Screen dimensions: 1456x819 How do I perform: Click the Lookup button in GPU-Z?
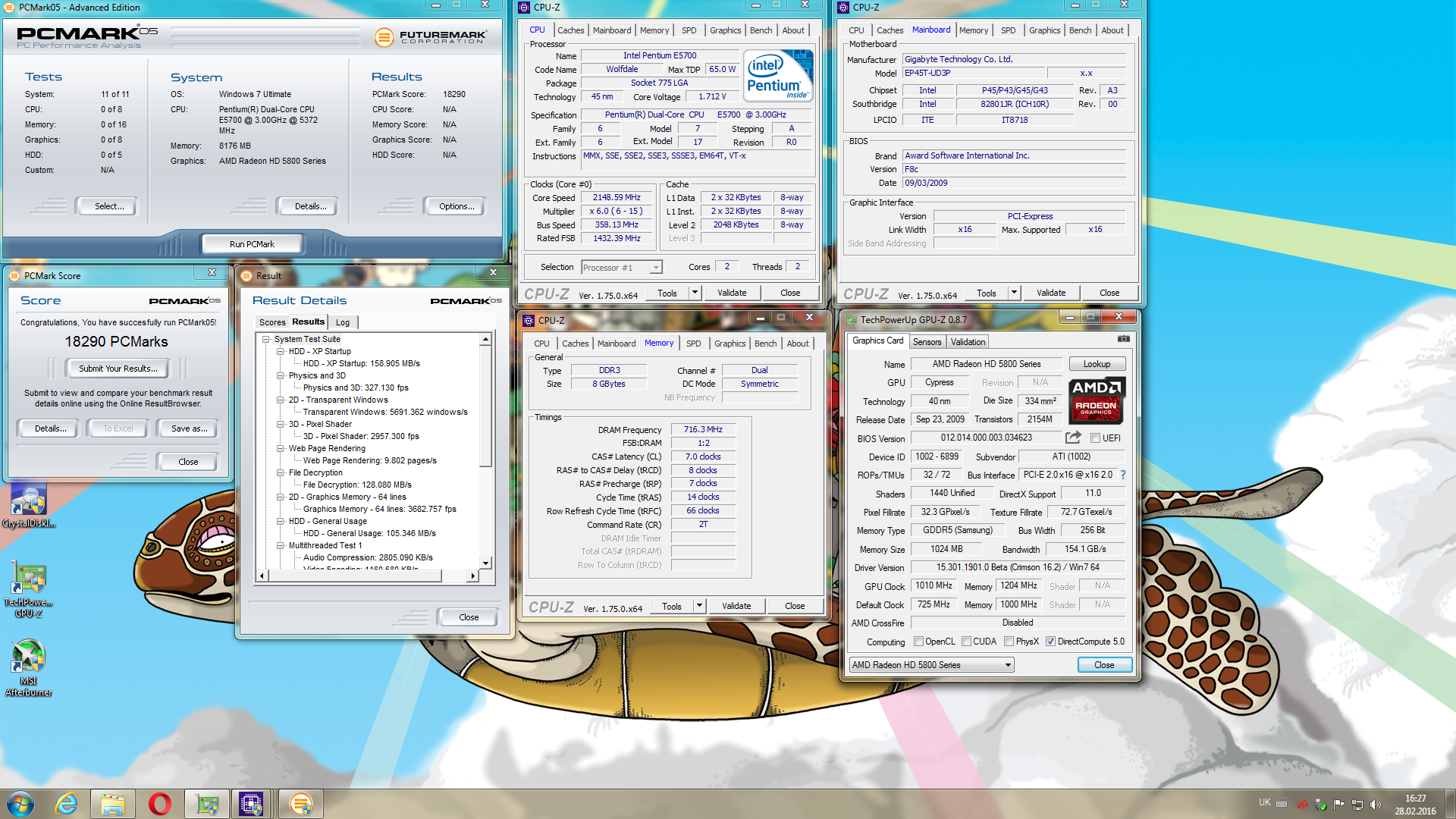coord(1097,364)
